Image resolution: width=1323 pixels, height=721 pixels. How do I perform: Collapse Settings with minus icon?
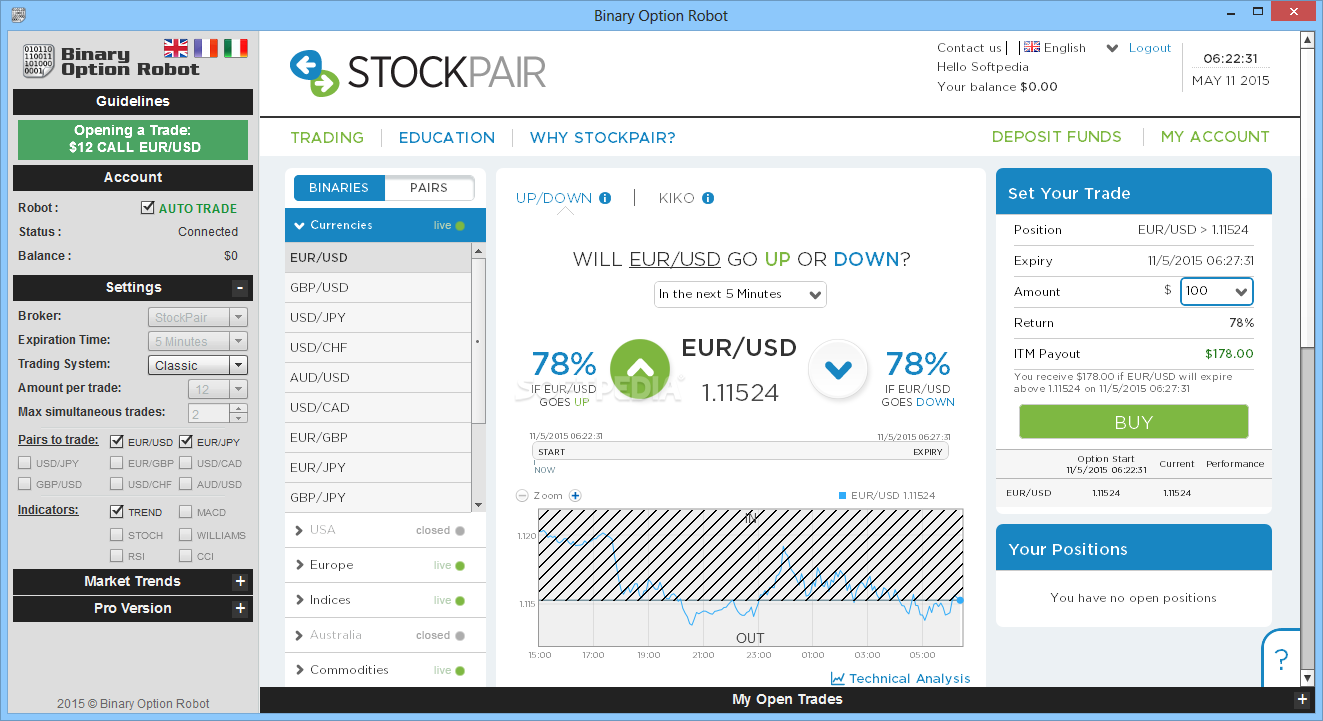tap(240, 288)
